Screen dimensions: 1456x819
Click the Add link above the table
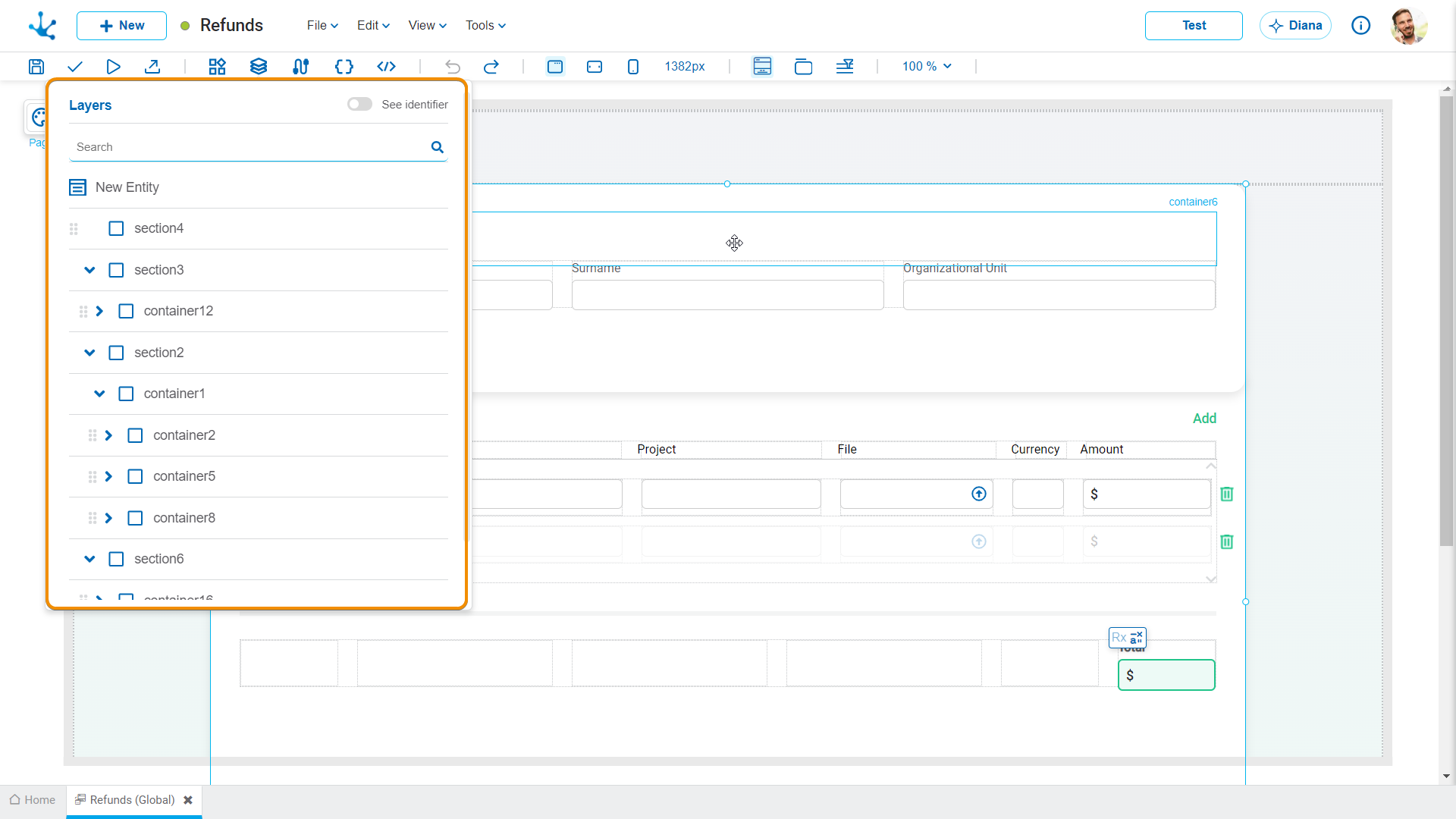pos(1204,419)
